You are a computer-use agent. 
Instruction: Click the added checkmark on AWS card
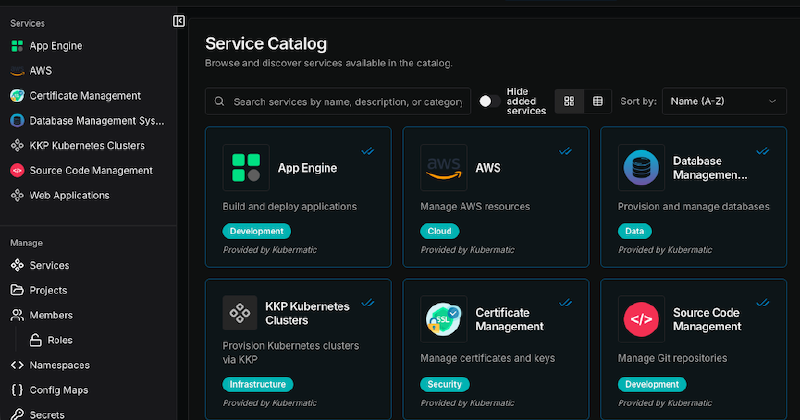[x=565, y=151]
